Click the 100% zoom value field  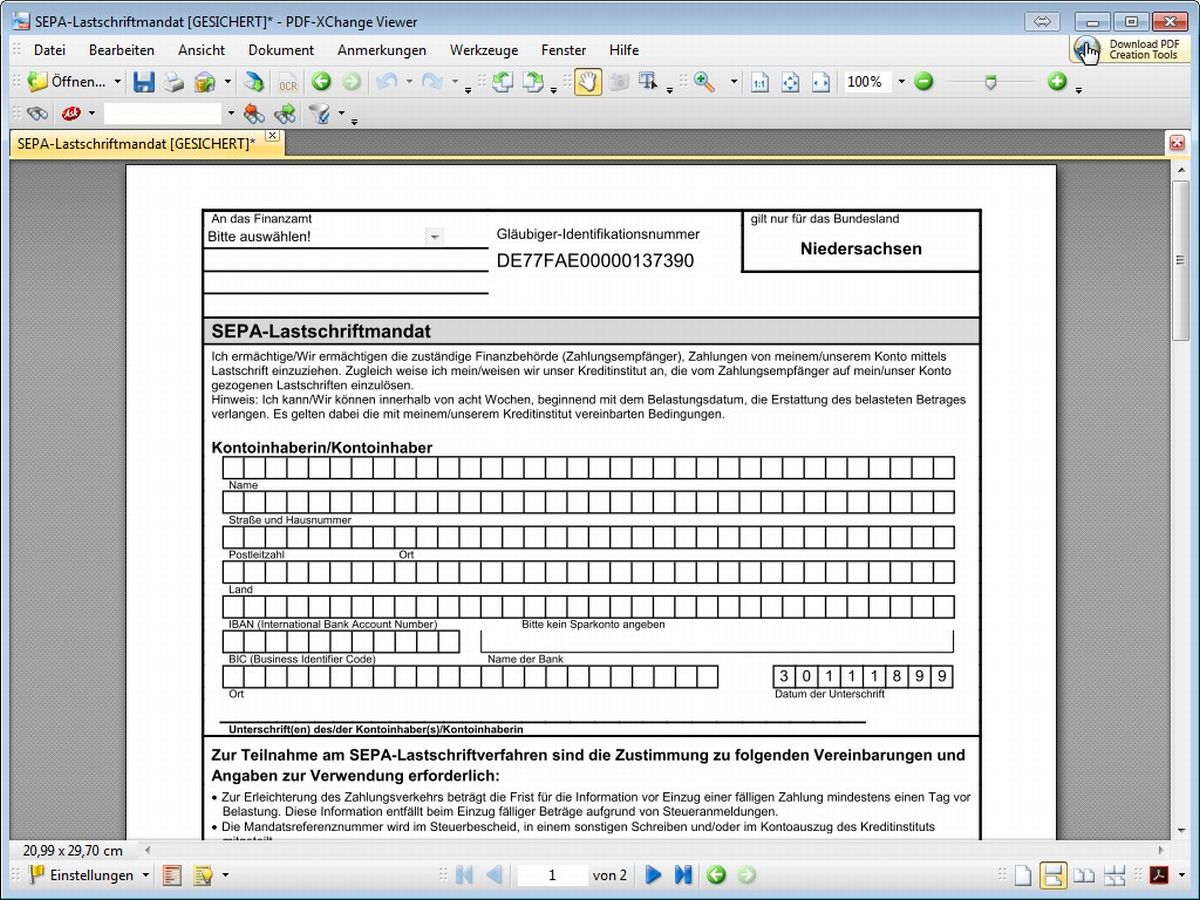click(868, 82)
